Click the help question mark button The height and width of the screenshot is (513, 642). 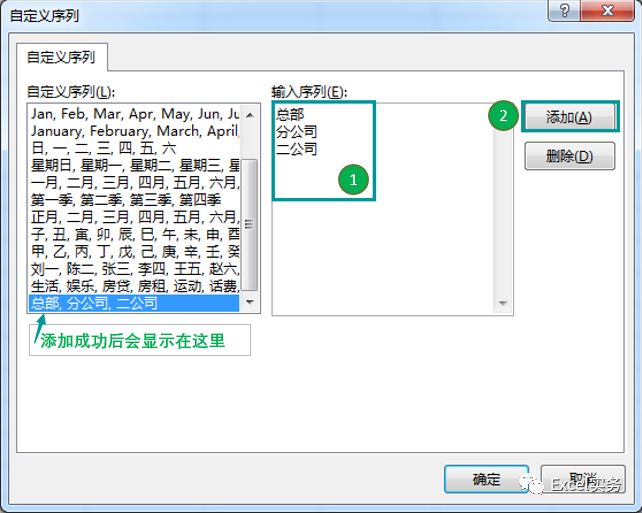(565, 10)
